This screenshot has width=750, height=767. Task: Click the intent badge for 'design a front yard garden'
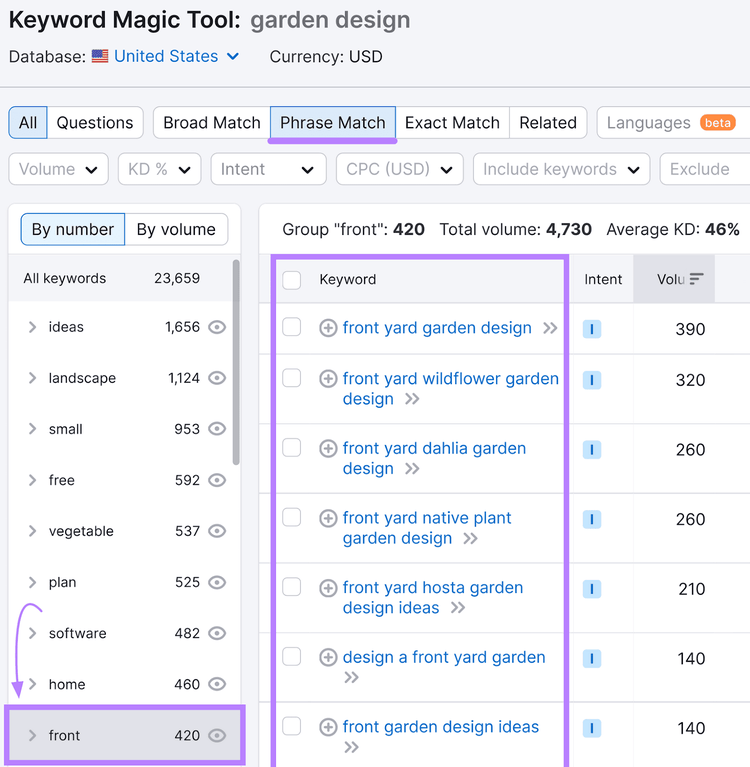click(591, 658)
